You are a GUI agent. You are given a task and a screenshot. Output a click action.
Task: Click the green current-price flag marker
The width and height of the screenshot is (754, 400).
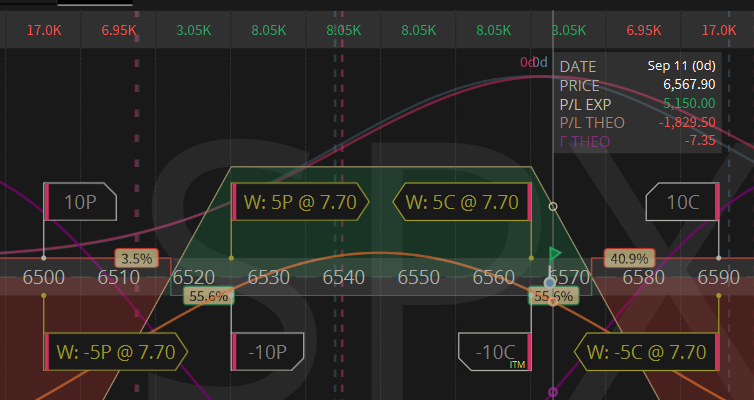555,254
